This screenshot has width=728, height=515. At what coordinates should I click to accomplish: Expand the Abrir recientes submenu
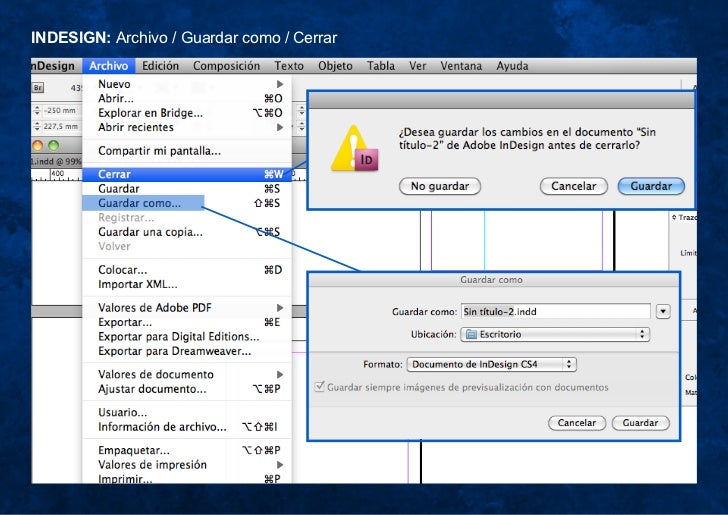click(187, 127)
